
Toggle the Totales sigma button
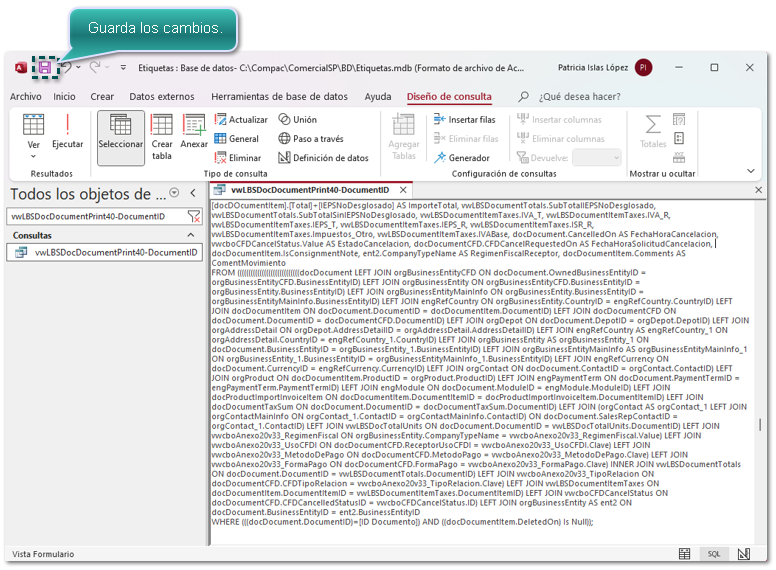(653, 131)
